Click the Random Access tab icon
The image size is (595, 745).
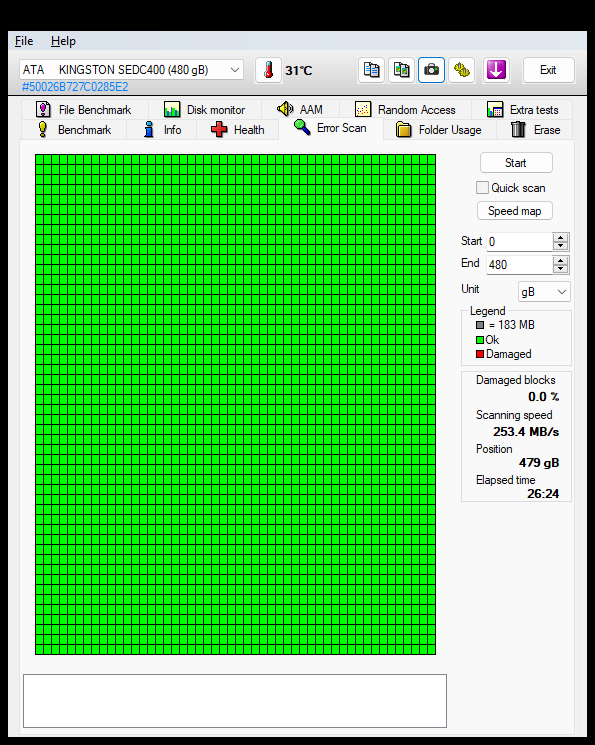click(363, 109)
